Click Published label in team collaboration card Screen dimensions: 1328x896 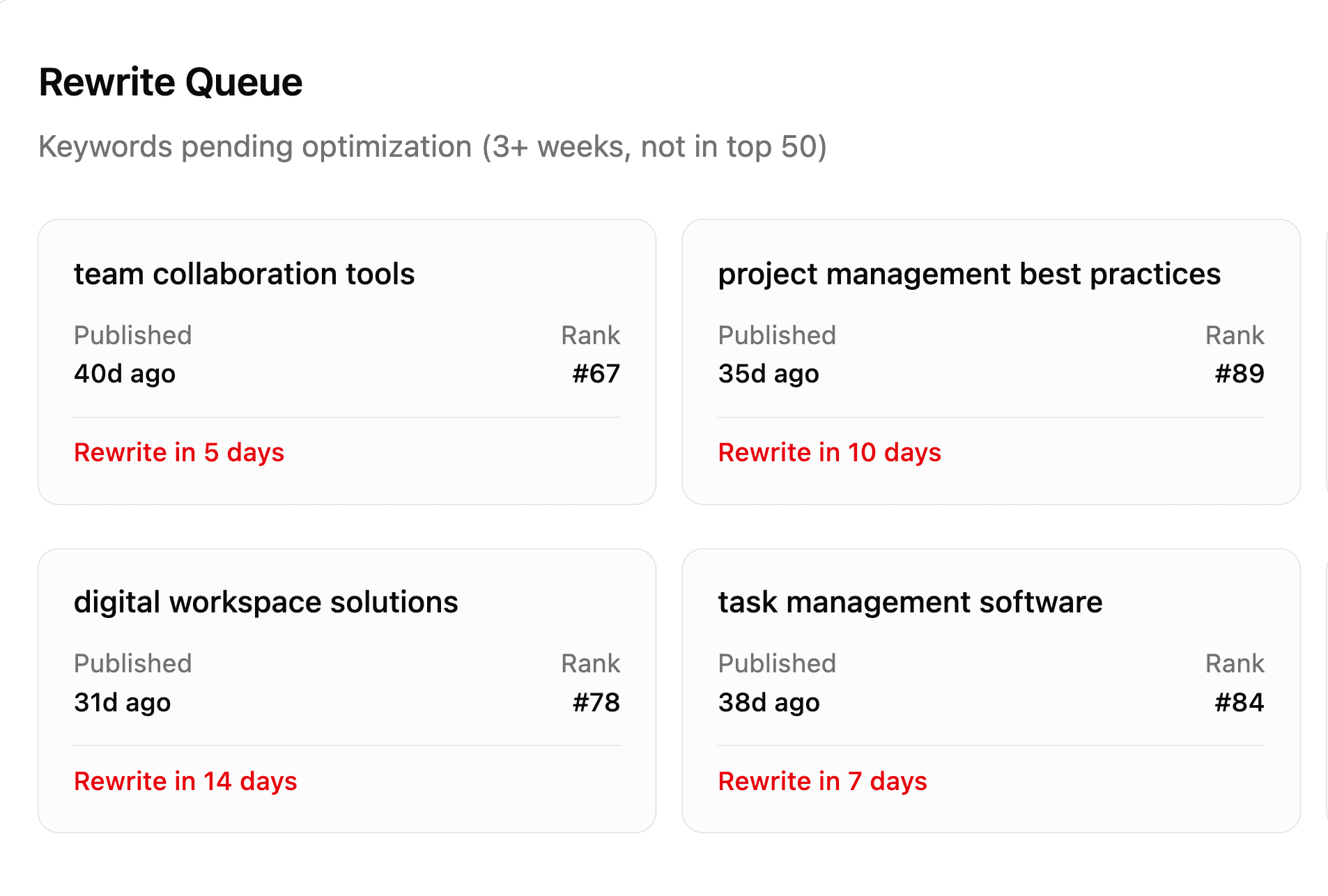pyautogui.click(x=132, y=335)
